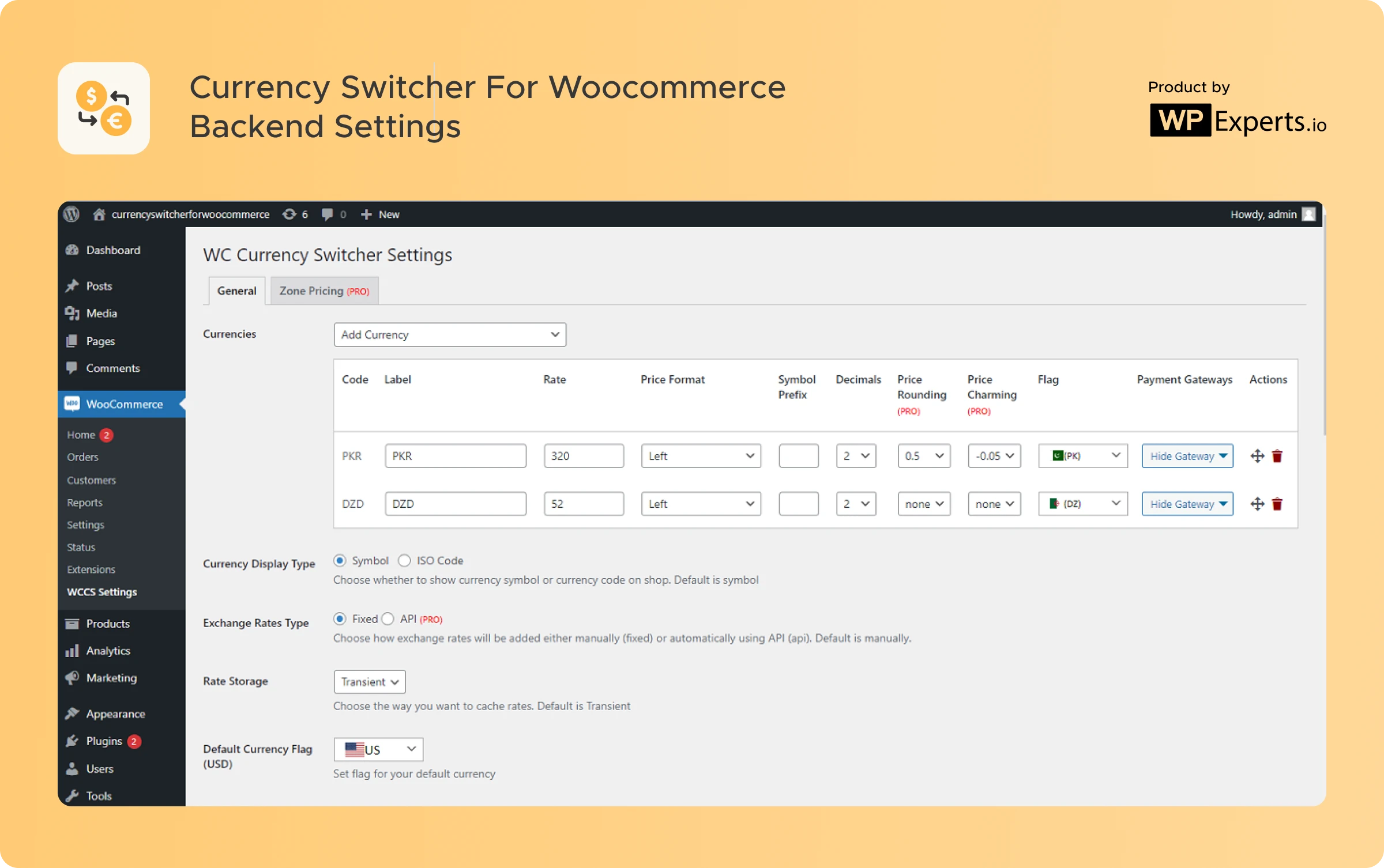Click the WordPress logo icon in admin bar
1384x868 pixels.
(72, 214)
